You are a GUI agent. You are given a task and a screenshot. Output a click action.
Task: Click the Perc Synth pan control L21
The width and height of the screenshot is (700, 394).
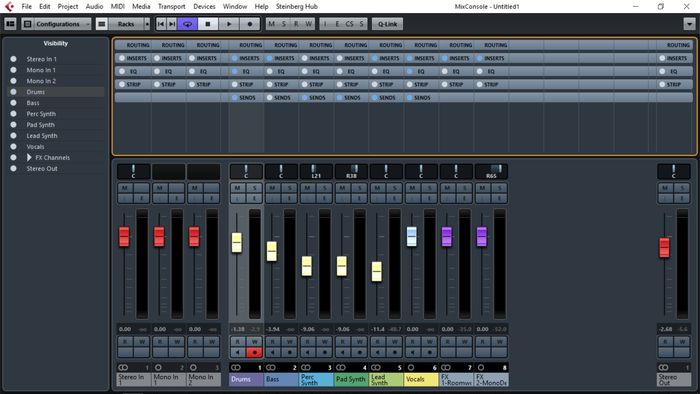click(x=316, y=171)
